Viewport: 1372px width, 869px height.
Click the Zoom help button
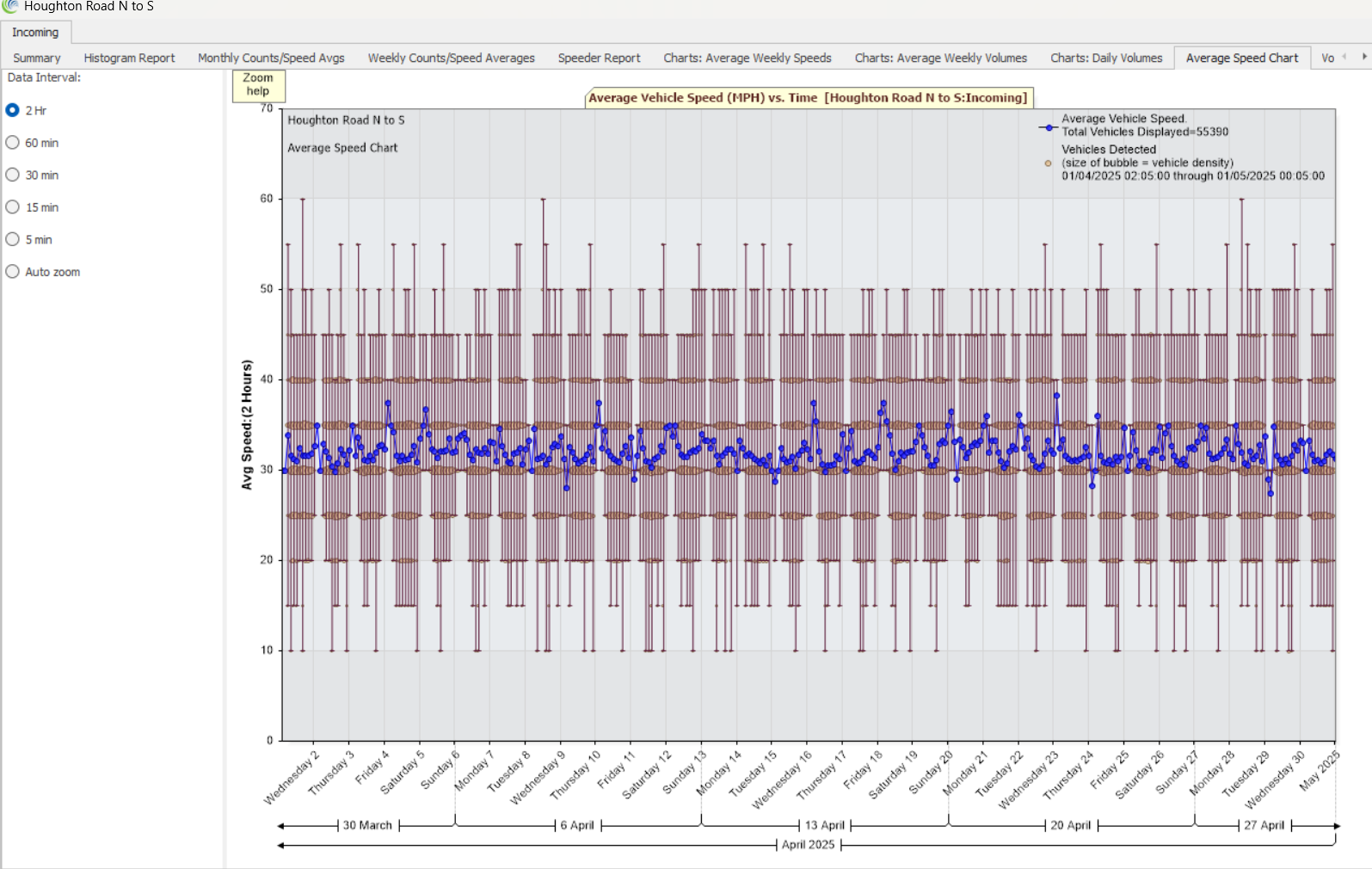click(x=258, y=85)
